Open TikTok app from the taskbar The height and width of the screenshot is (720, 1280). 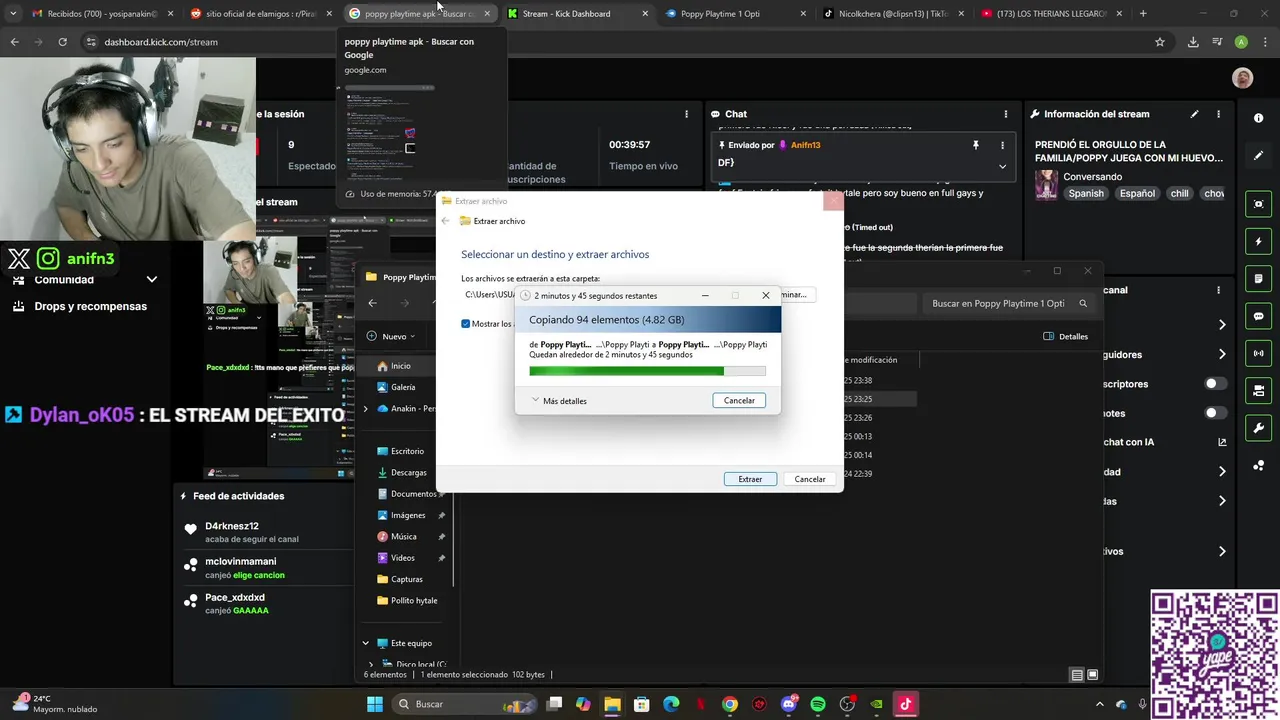(x=906, y=704)
